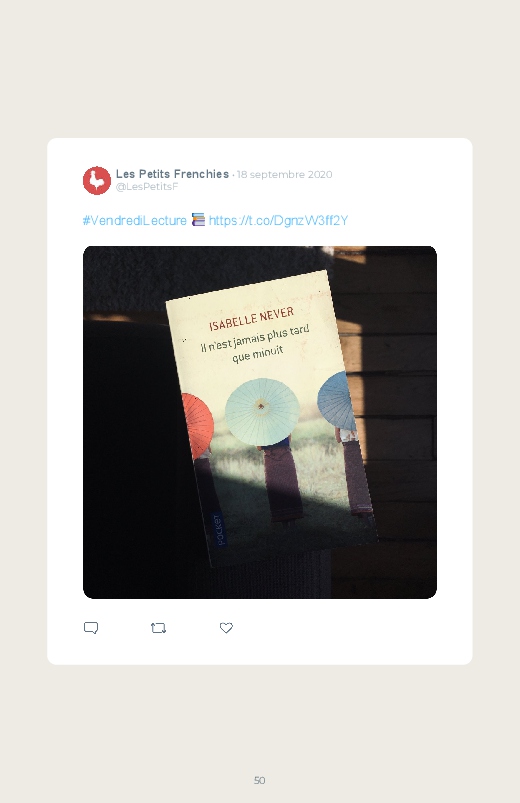
Task: Click the stacked books emoji
Action: pos(198,220)
